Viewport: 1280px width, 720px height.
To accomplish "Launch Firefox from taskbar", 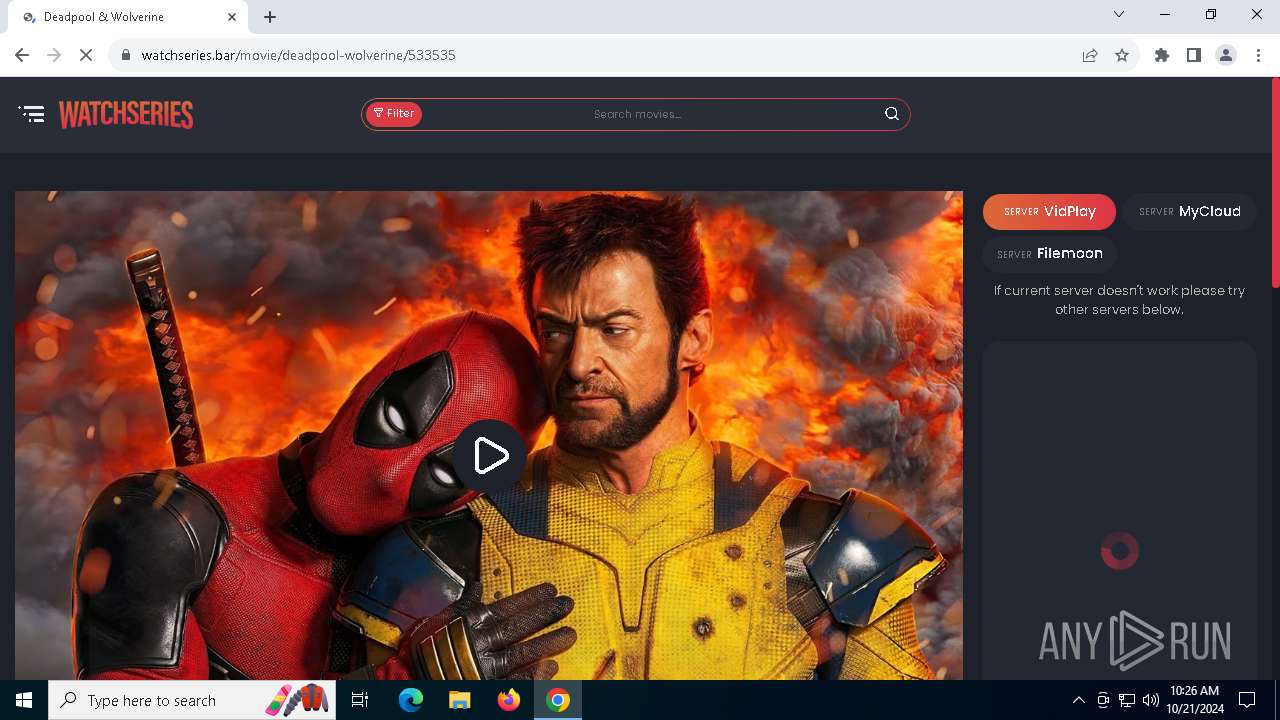I will [508, 700].
